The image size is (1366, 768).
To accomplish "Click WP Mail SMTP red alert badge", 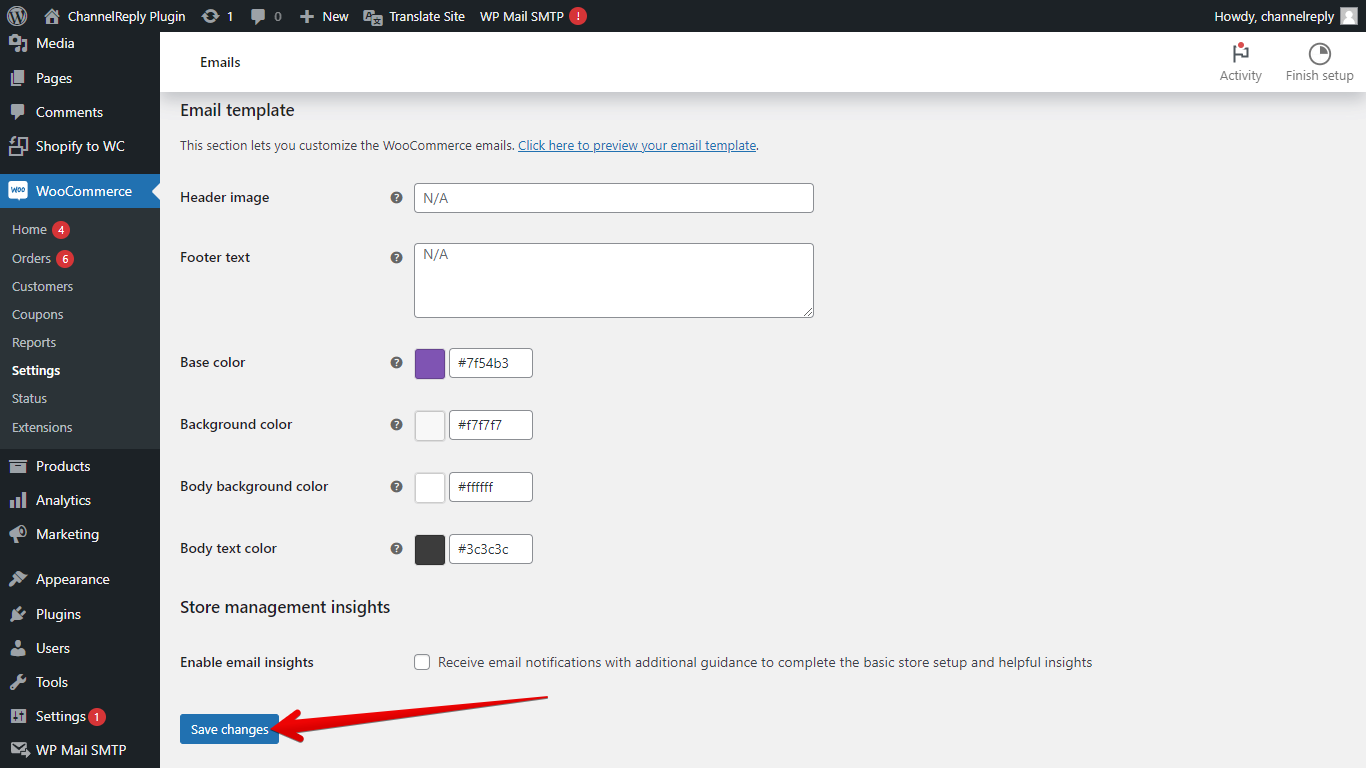I will coord(578,16).
